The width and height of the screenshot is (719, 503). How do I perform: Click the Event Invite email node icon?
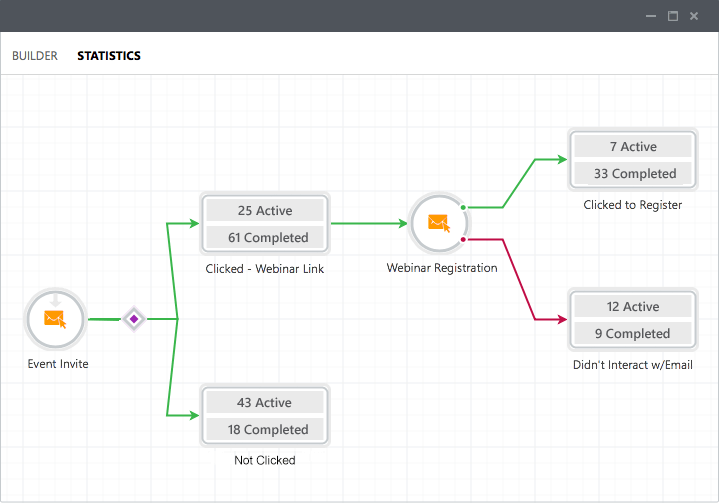pyautogui.click(x=56, y=319)
